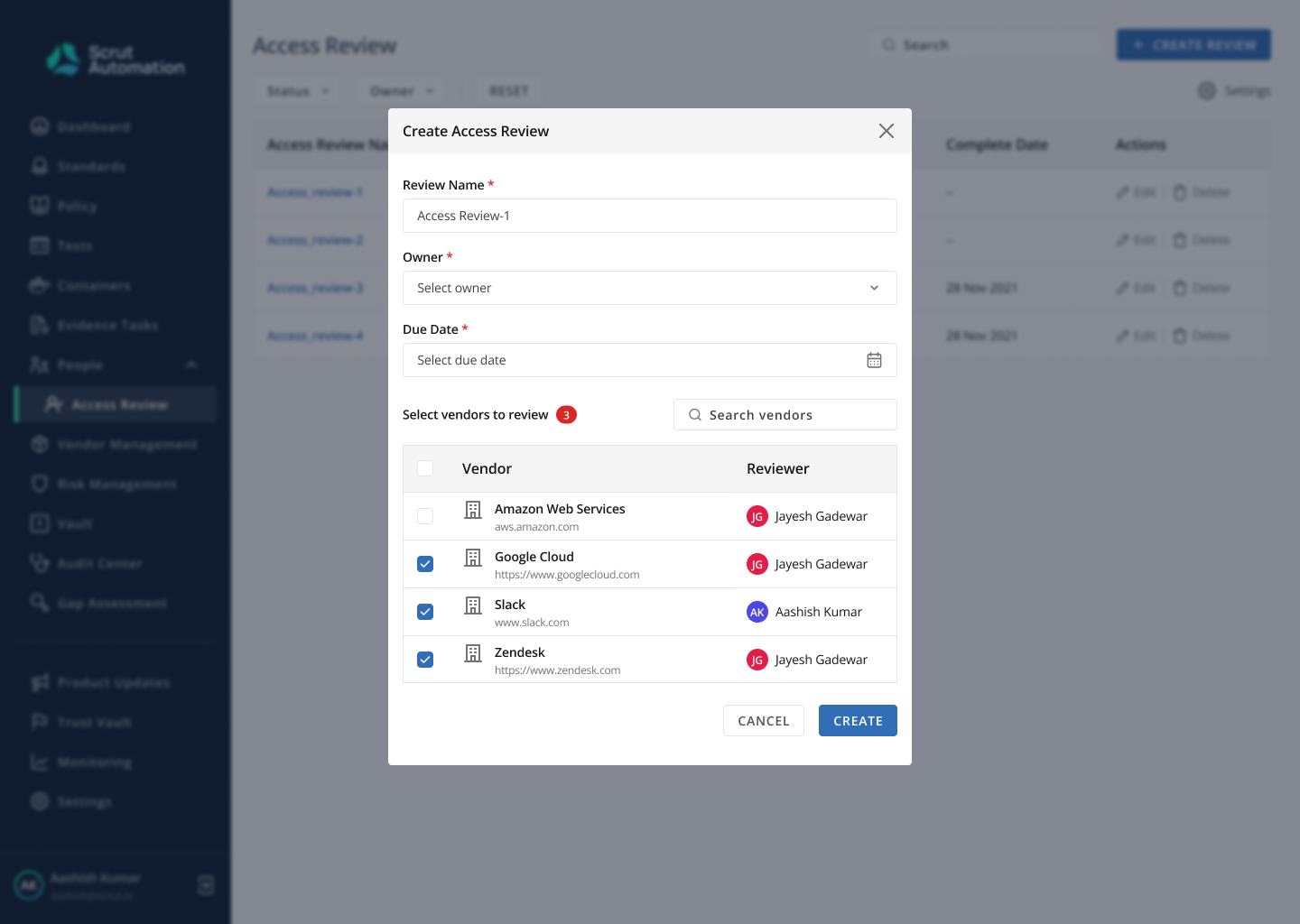Click the www.slack.com URL text
This screenshot has height=924, width=1300.
click(532, 623)
